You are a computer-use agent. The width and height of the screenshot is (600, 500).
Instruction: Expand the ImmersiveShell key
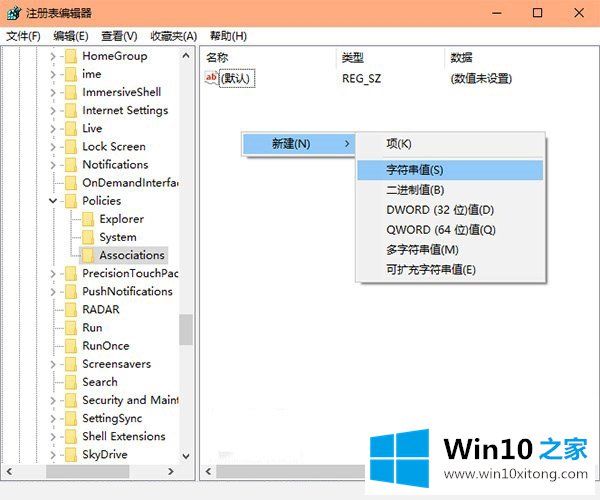(x=53, y=93)
